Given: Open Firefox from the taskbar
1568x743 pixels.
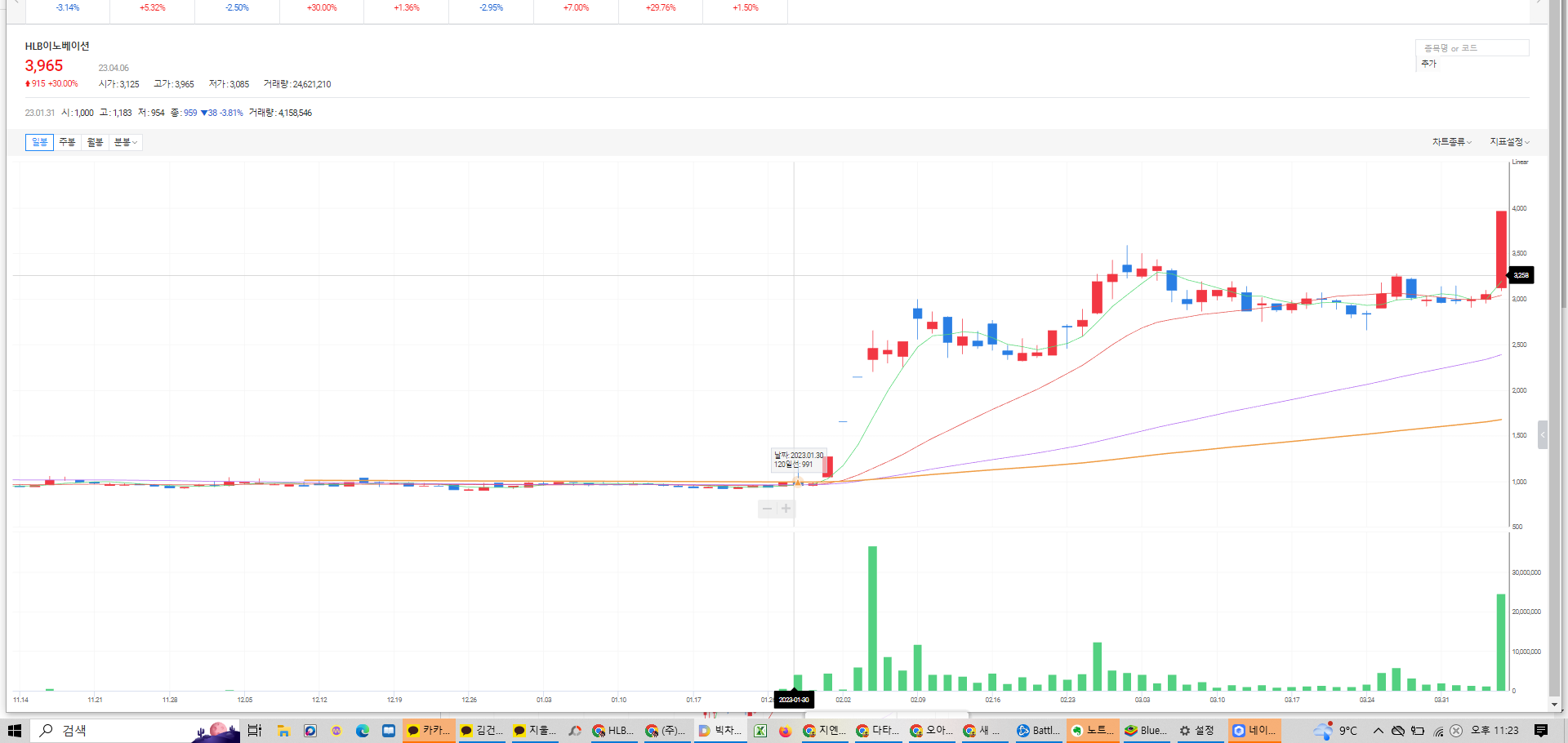Looking at the screenshot, I should (x=786, y=731).
